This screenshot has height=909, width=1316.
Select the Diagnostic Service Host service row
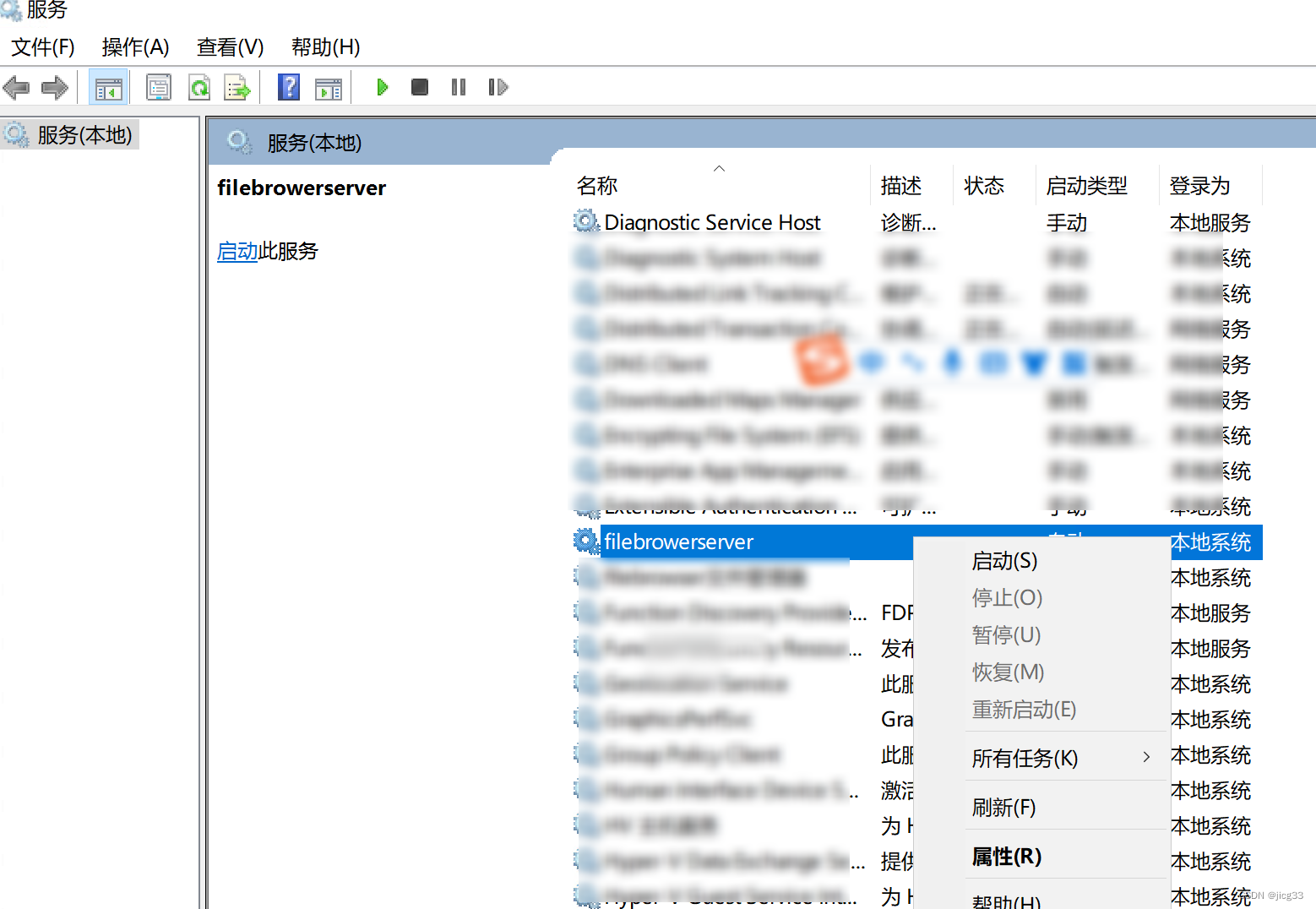click(x=712, y=222)
